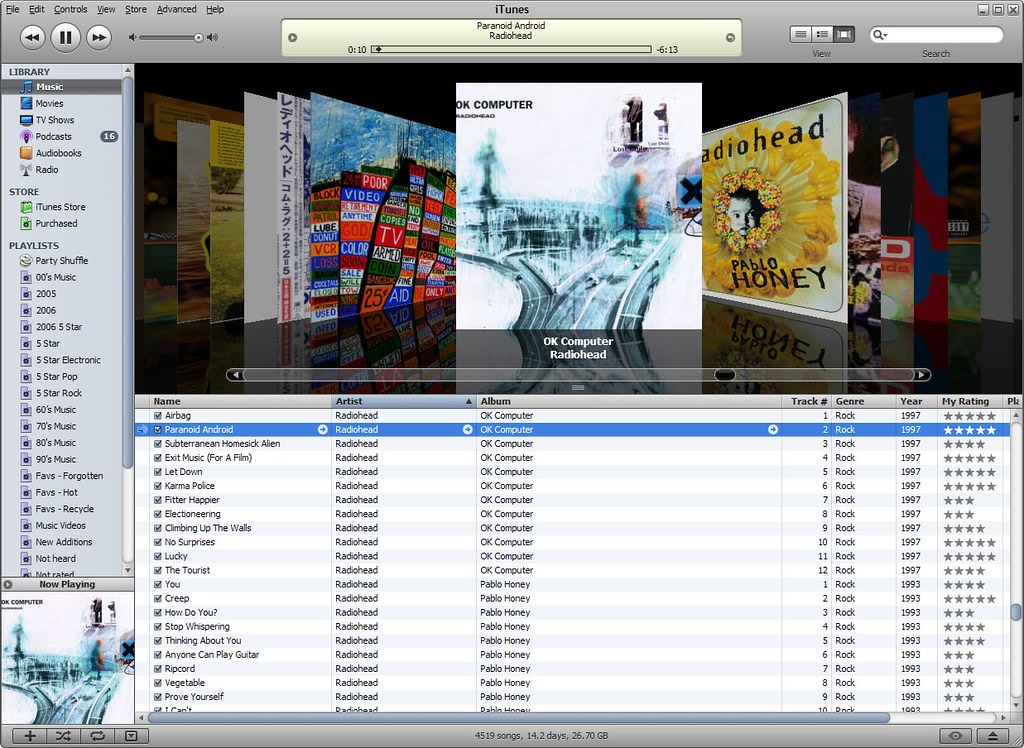Click the arrow icon left of the song display
The image size is (1024, 748).
click(293, 38)
